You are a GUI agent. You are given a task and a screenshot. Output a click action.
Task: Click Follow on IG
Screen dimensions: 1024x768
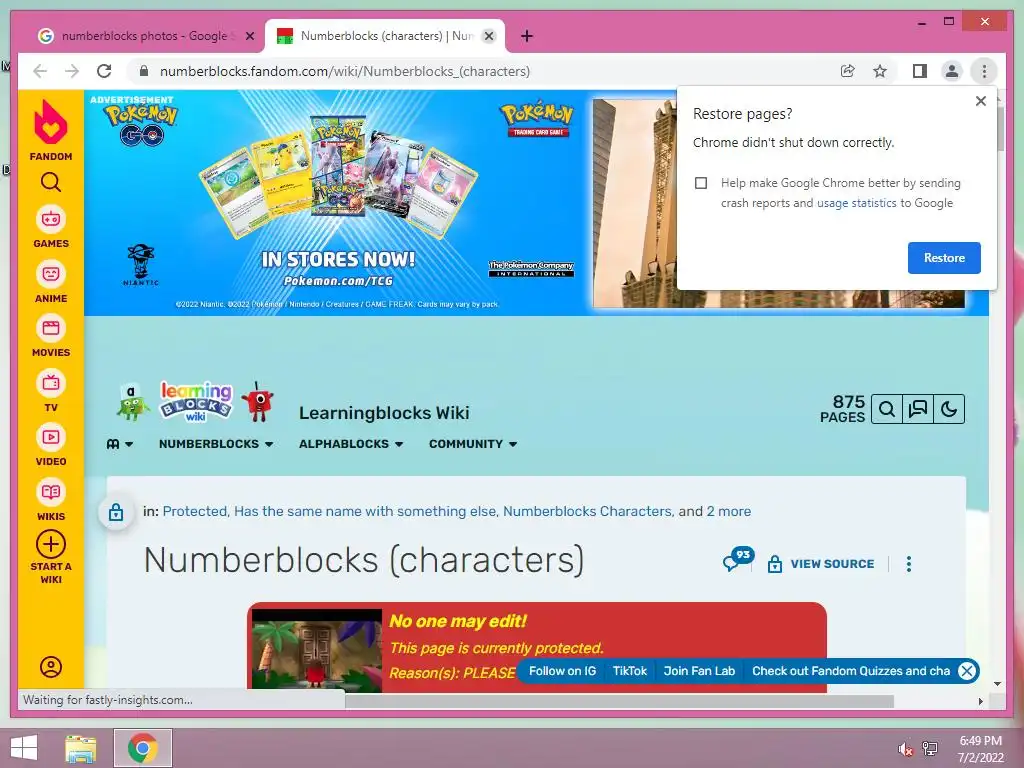pos(562,671)
